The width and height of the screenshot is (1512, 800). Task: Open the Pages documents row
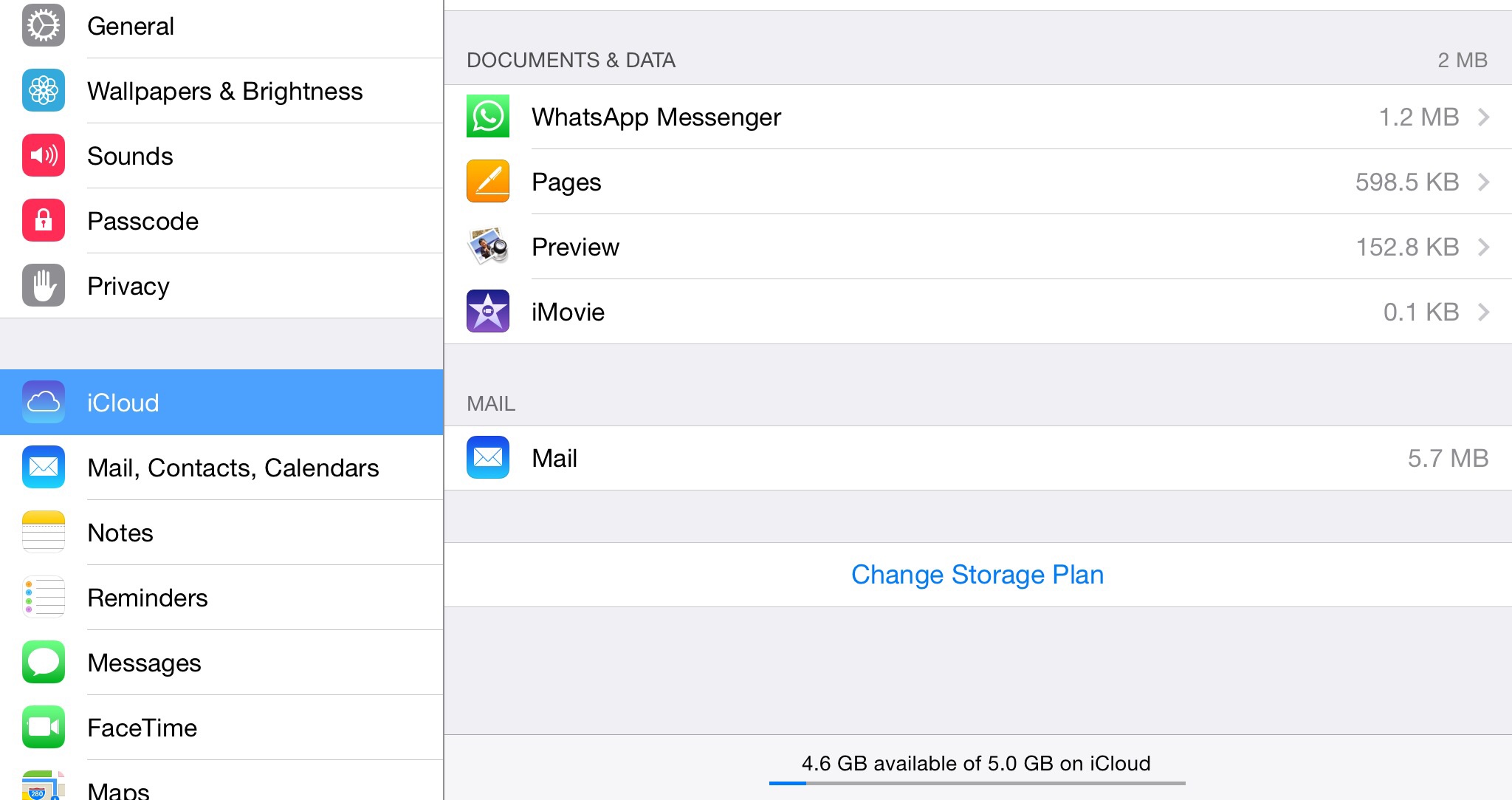pos(978,182)
